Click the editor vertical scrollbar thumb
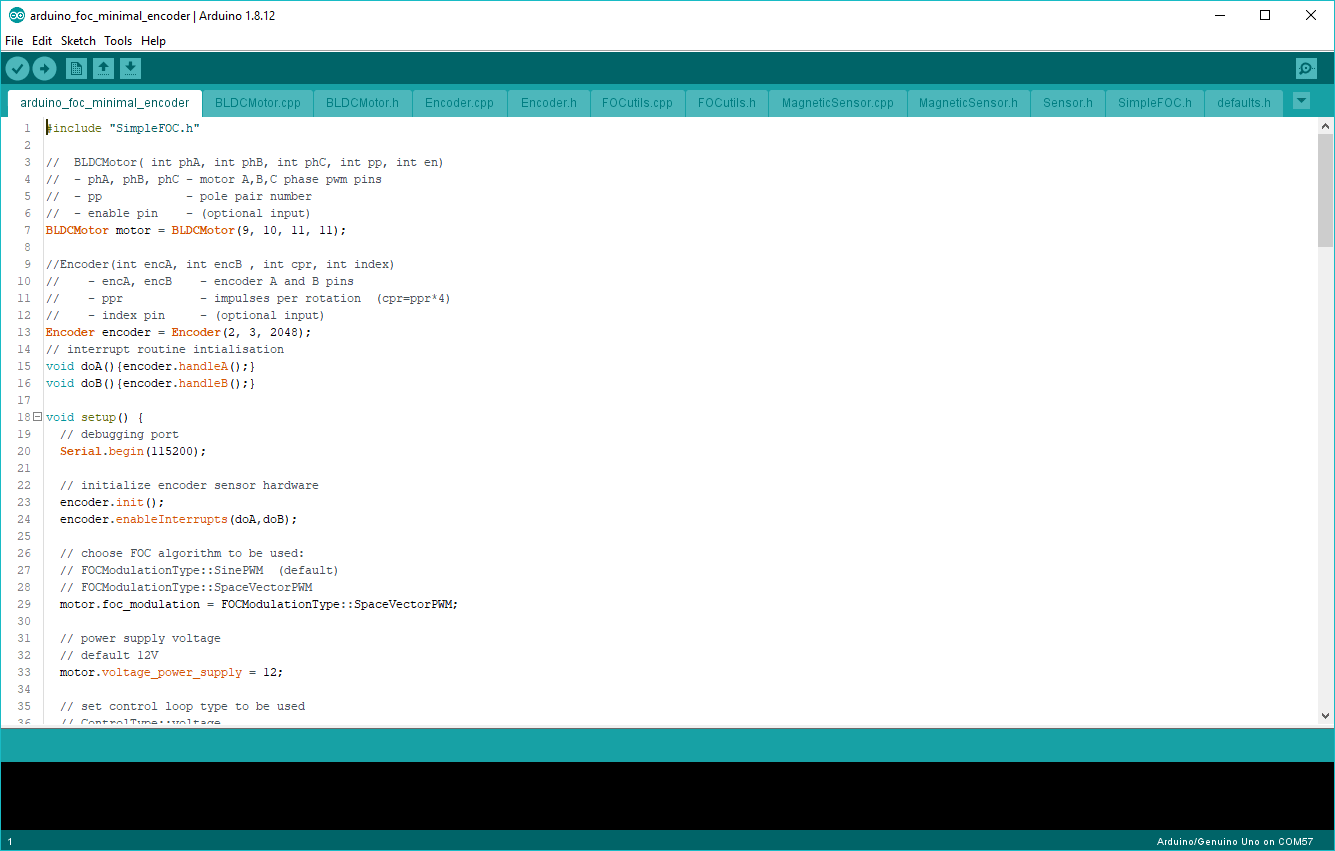1335x851 pixels. 1325,190
